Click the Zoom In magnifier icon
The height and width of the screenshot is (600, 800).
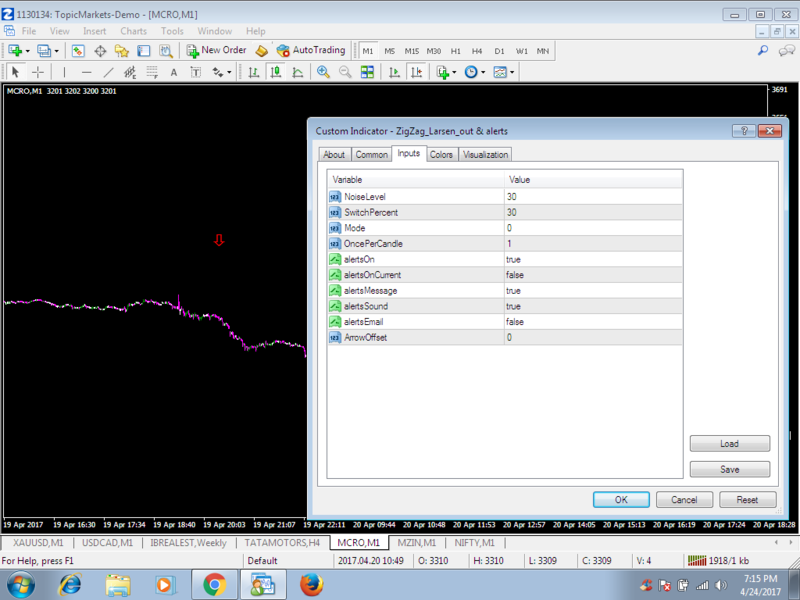(323, 72)
